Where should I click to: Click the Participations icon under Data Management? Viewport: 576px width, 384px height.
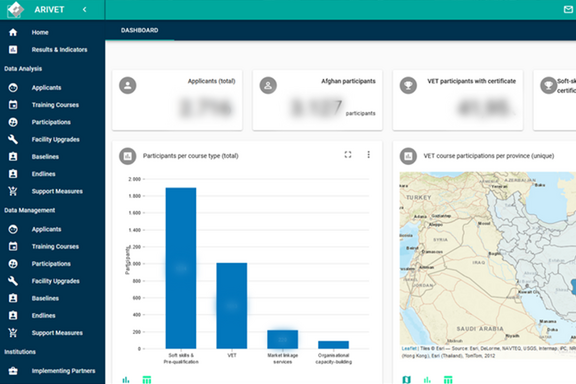pos(13,263)
